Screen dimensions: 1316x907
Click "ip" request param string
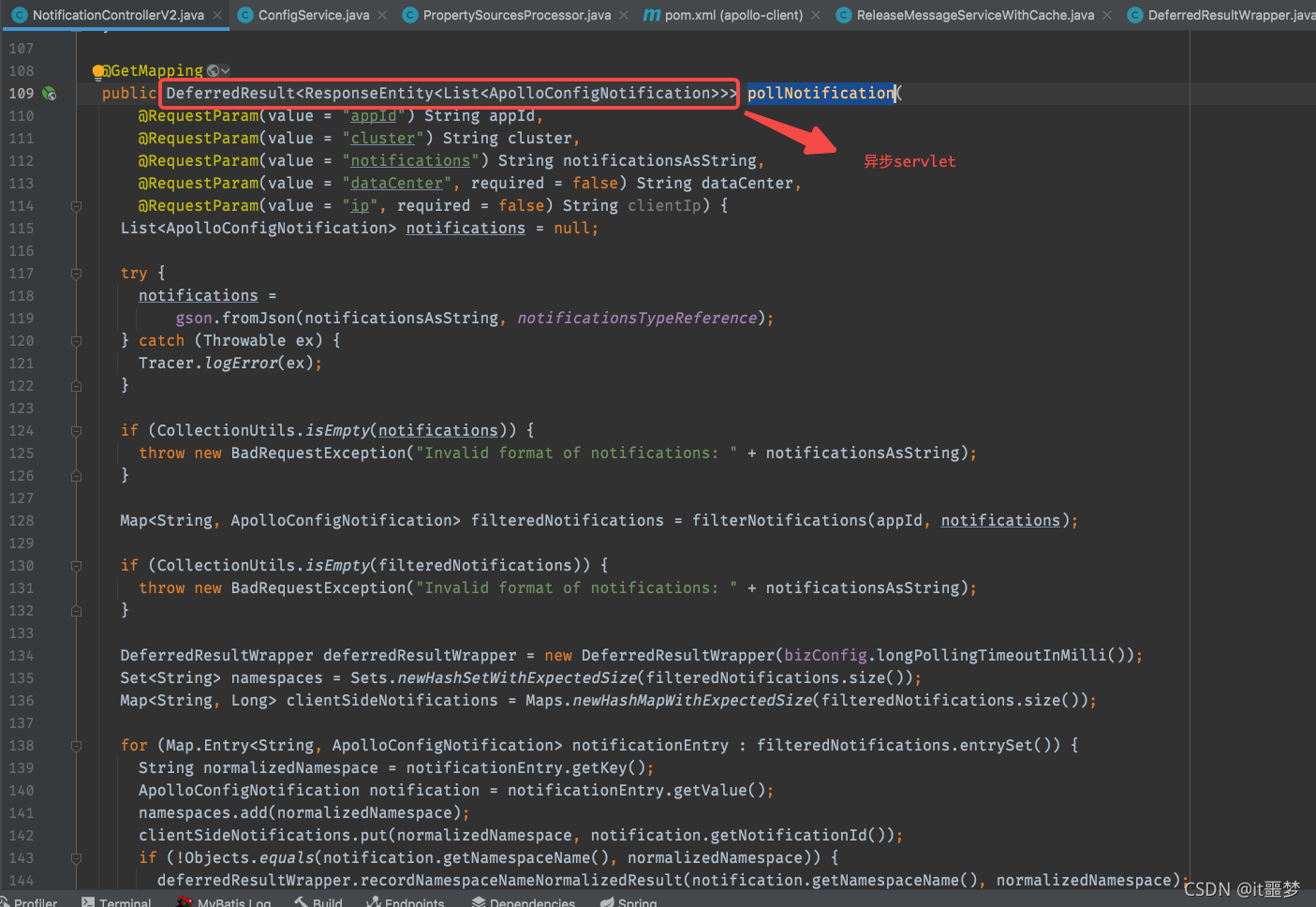[360, 205]
